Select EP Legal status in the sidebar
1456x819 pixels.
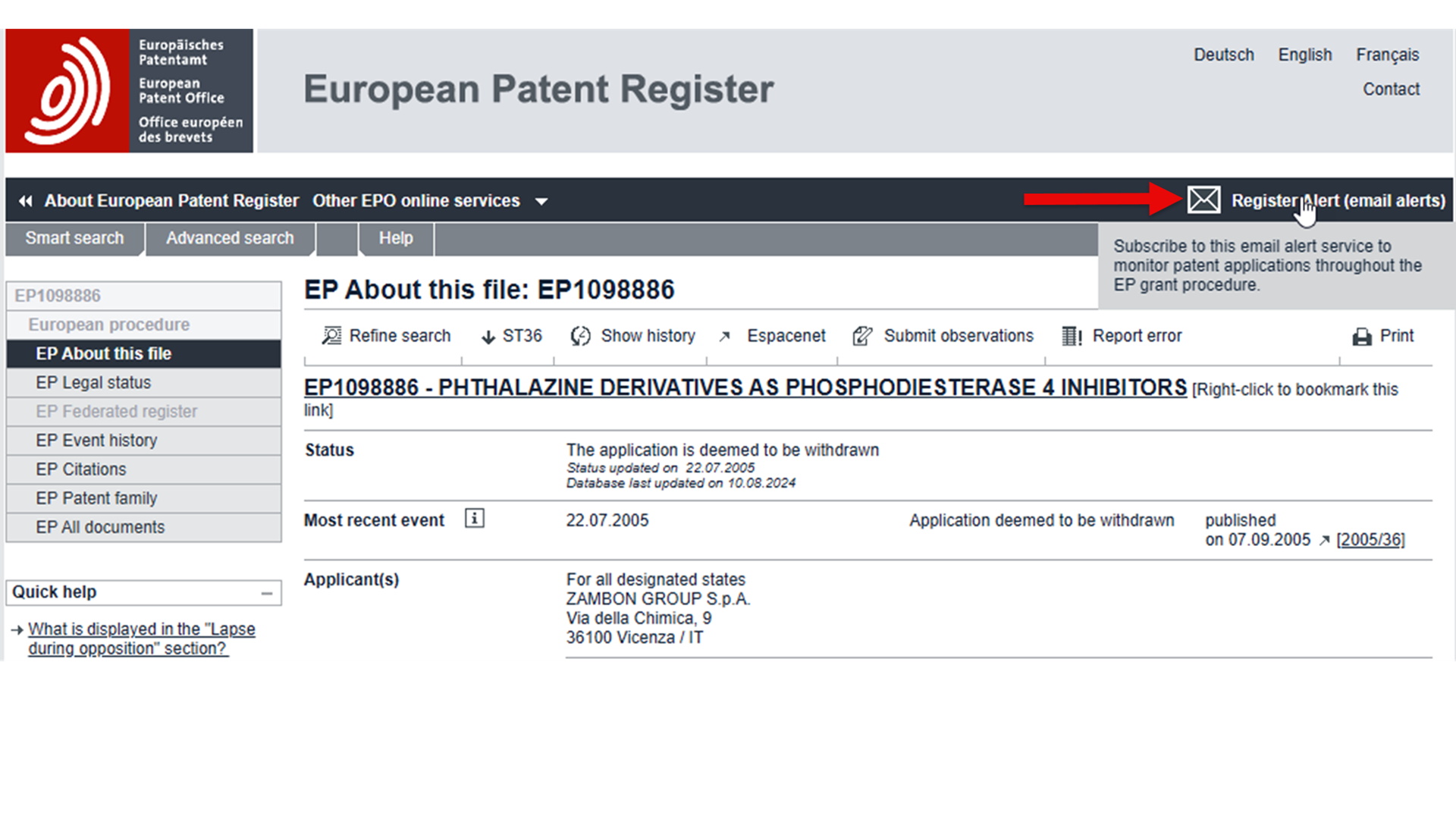coord(93,382)
